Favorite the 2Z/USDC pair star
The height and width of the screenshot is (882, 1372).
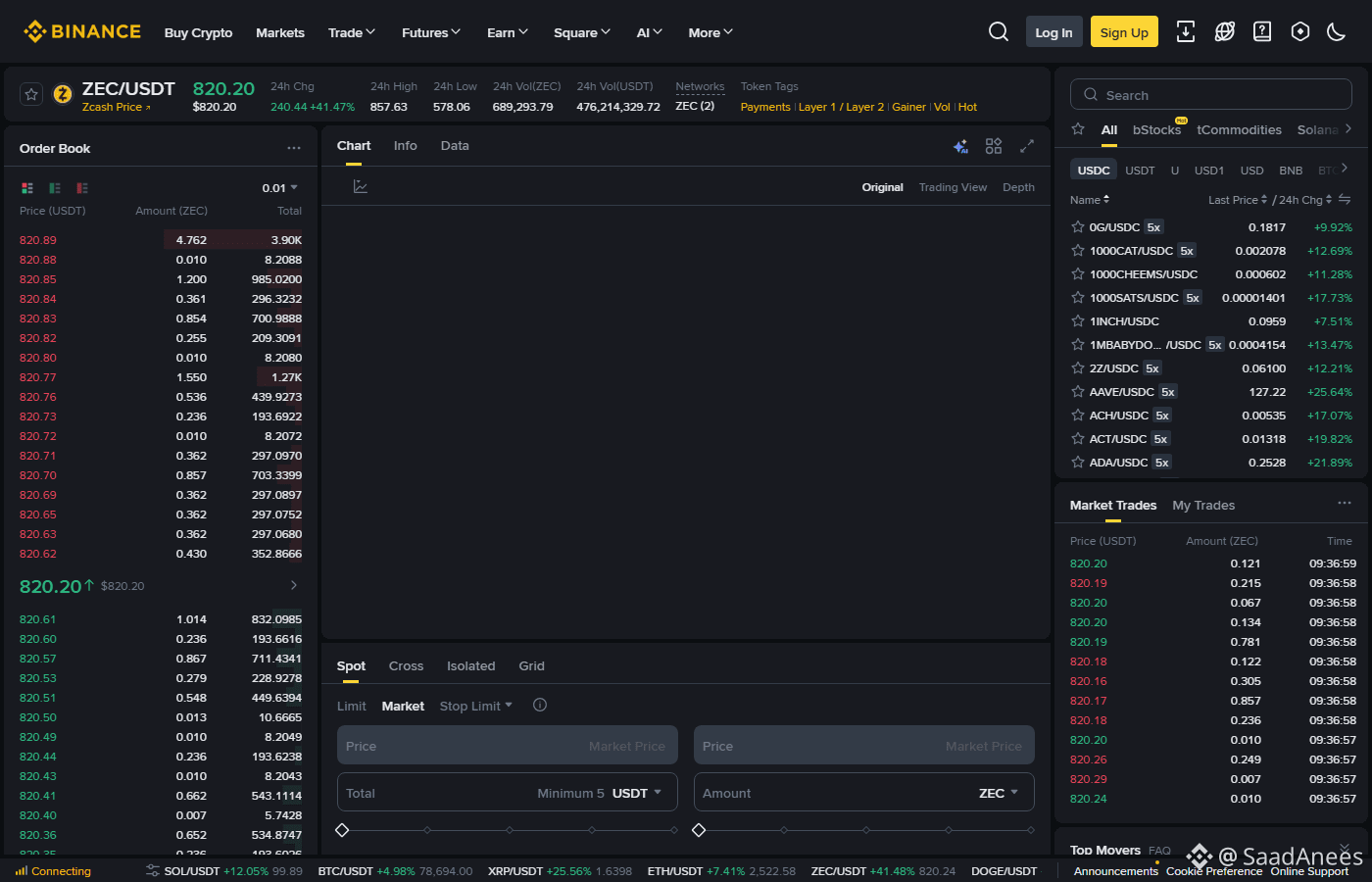1078,367
